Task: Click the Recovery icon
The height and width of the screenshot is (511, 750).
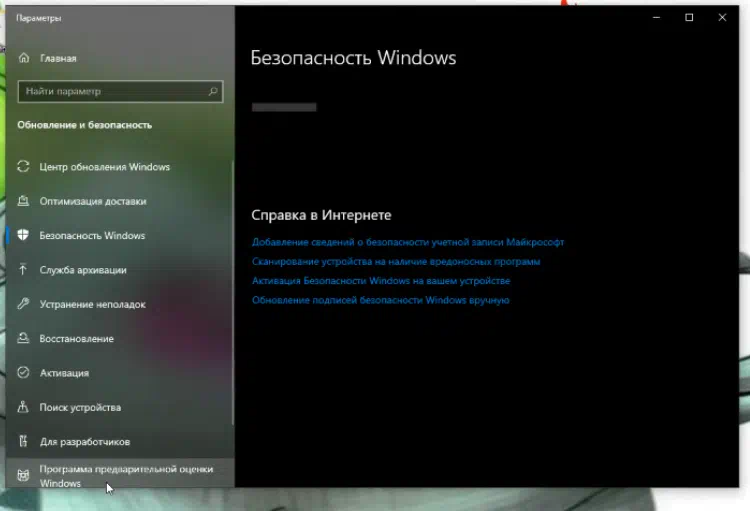Action: 23,338
